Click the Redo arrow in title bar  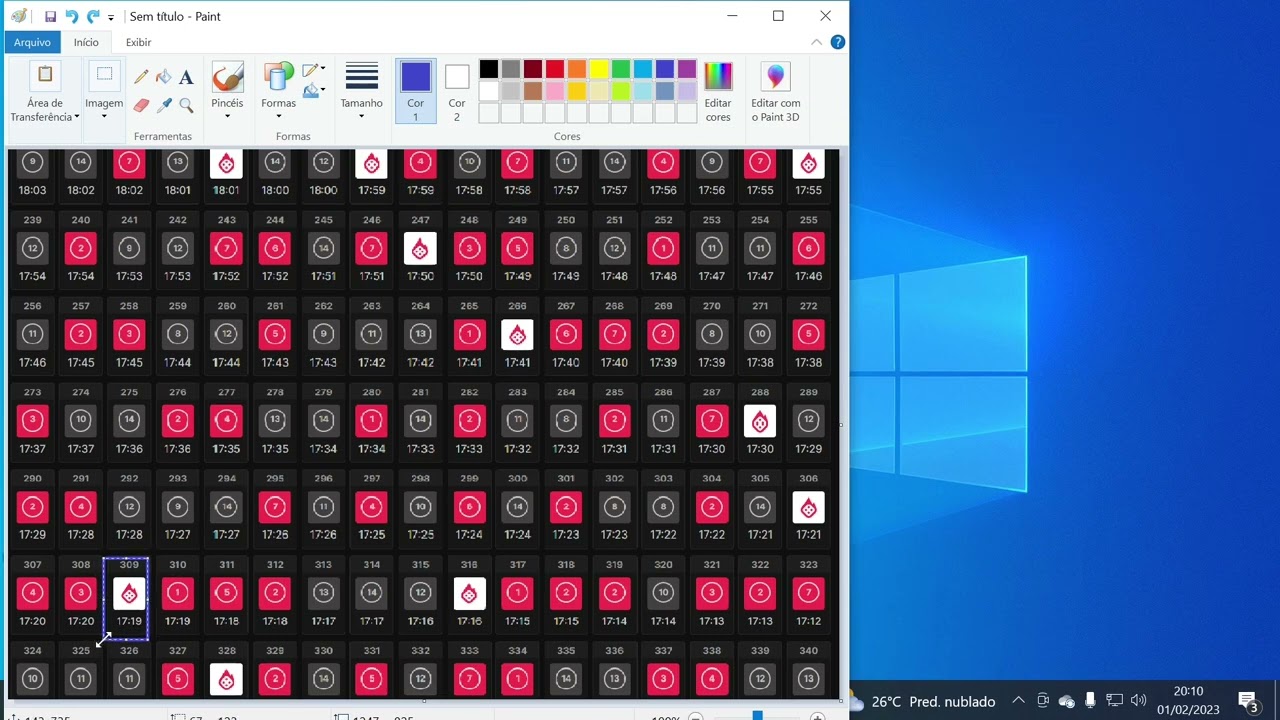[92, 17]
